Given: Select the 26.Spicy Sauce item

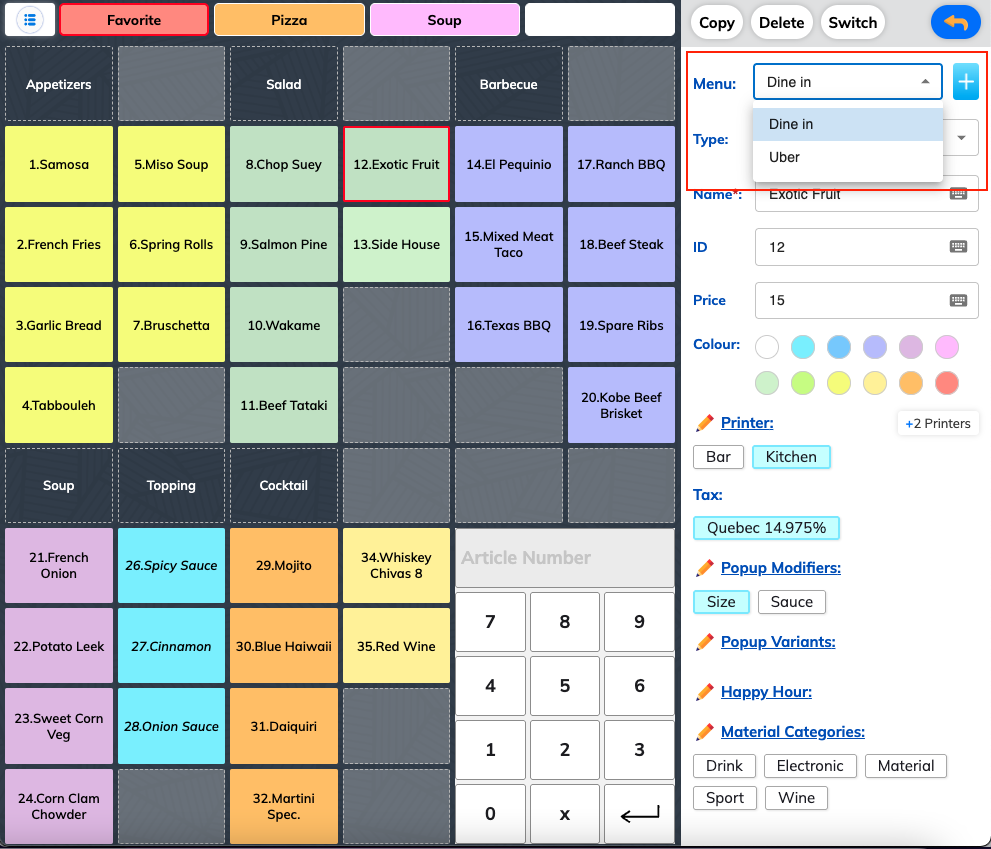Looking at the screenshot, I should (x=171, y=566).
